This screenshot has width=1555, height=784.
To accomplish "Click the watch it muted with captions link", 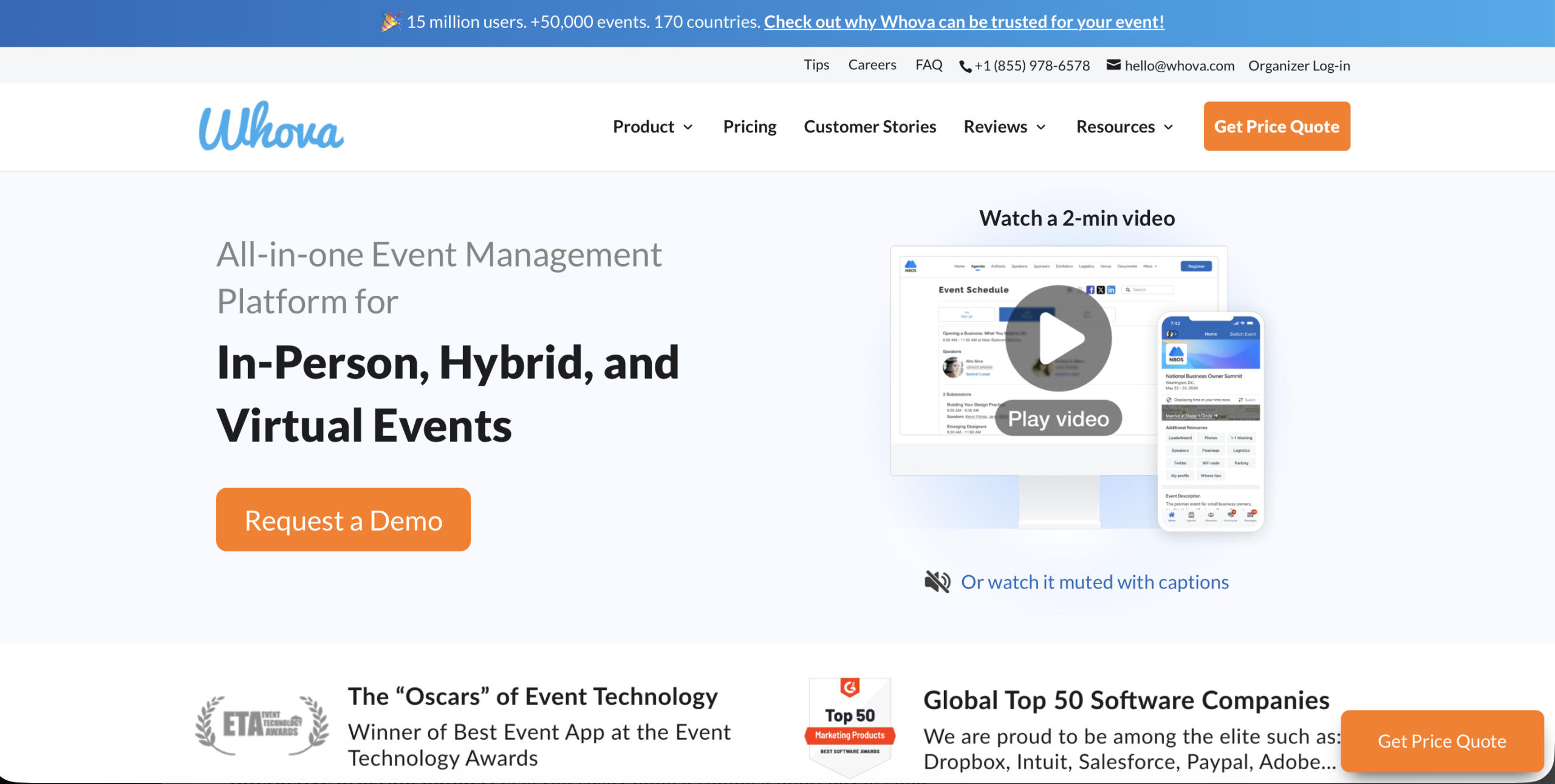I will pos(1094,582).
